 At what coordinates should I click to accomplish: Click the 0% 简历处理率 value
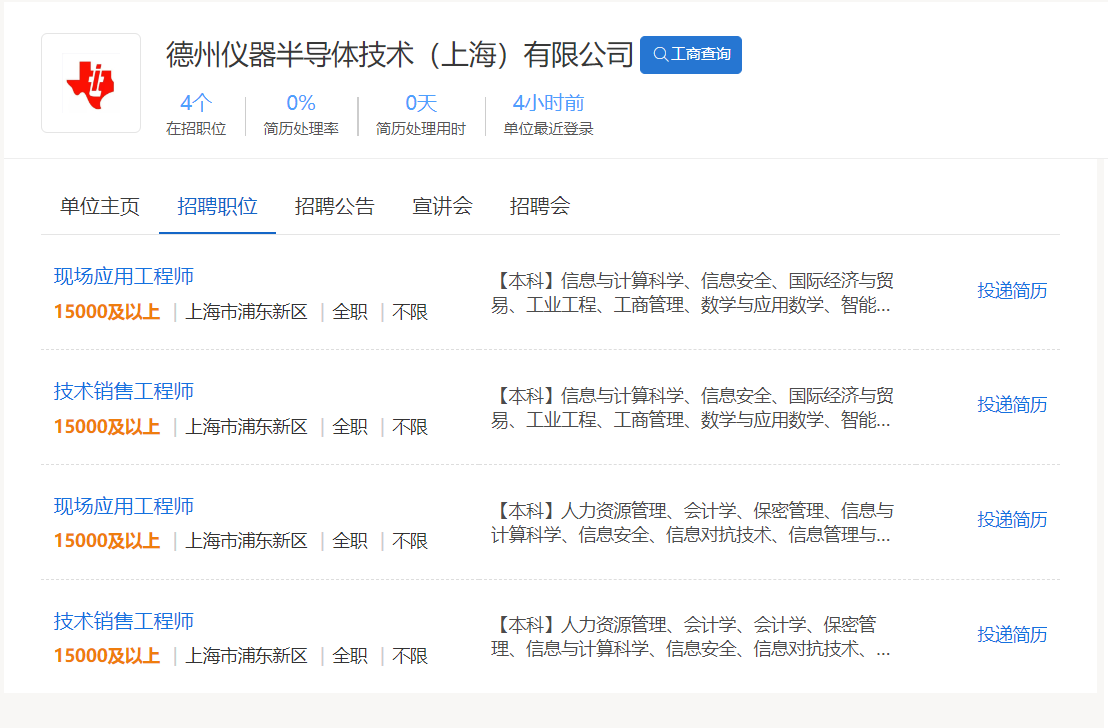point(301,103)
